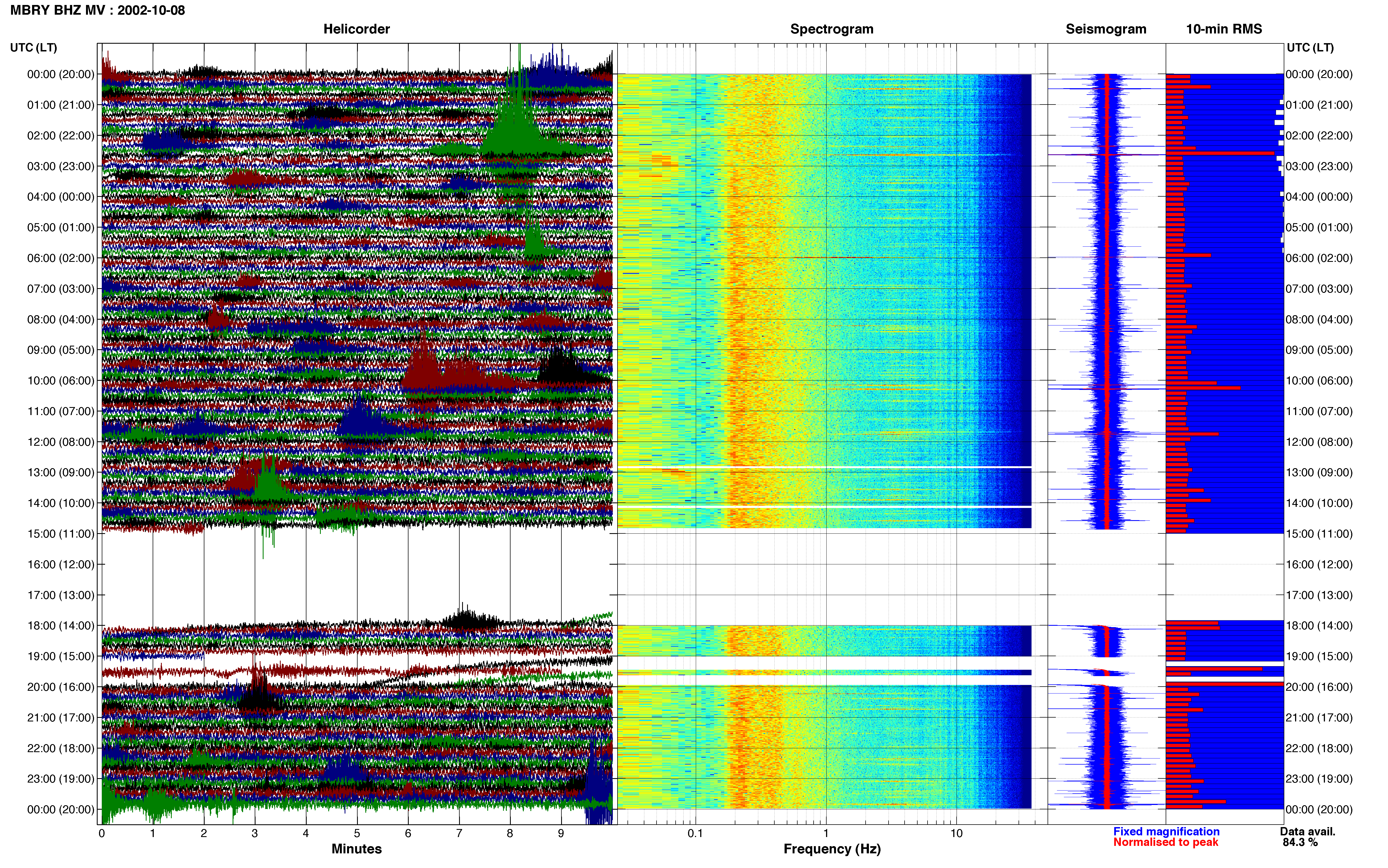Click the 3 tick on the Minutes axis
Screen dimensions: 1388x868
point(255,833)
